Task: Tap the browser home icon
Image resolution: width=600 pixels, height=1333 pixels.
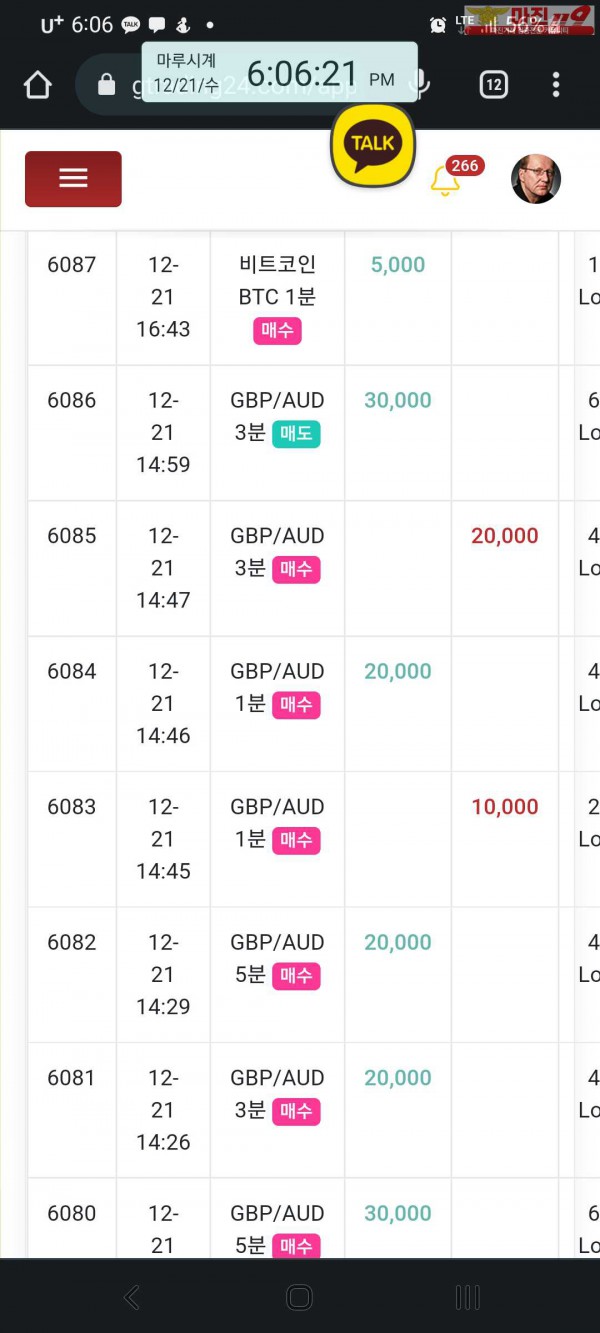Action: pos(37,86)
